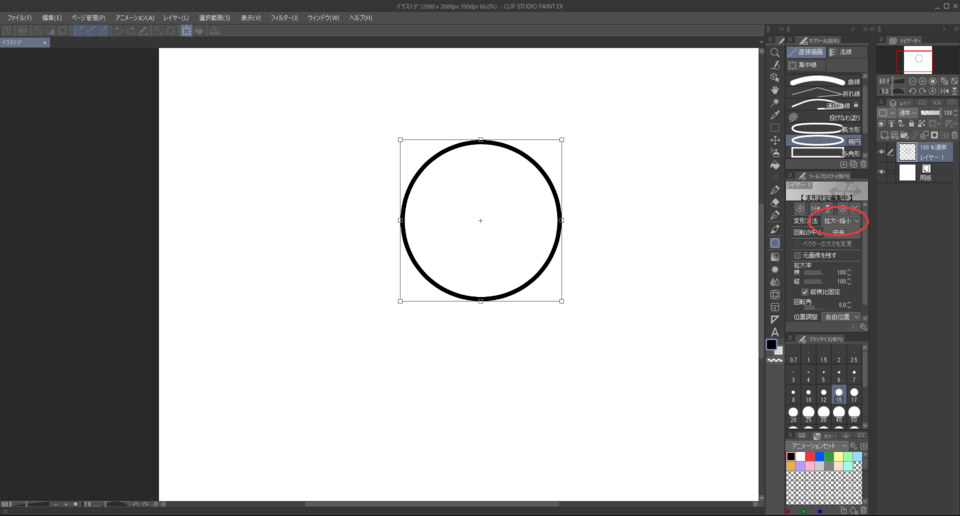The height and width of the screenshot is (516, 960).
Task: Click the Scale/Rotate transform icon in command bar
Action: pos(186,31)
